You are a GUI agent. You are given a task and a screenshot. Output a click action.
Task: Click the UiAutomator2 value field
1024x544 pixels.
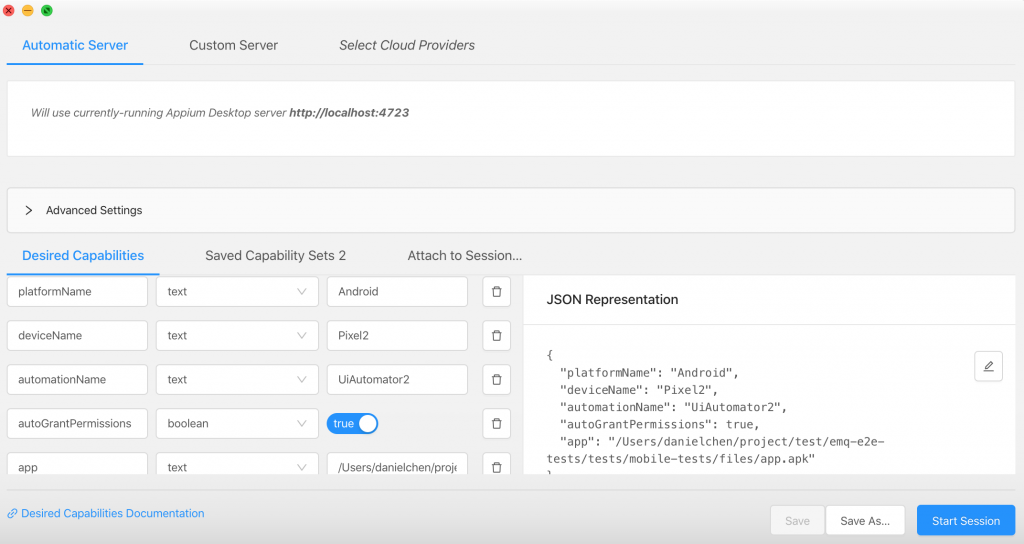[x=396, y=380]
